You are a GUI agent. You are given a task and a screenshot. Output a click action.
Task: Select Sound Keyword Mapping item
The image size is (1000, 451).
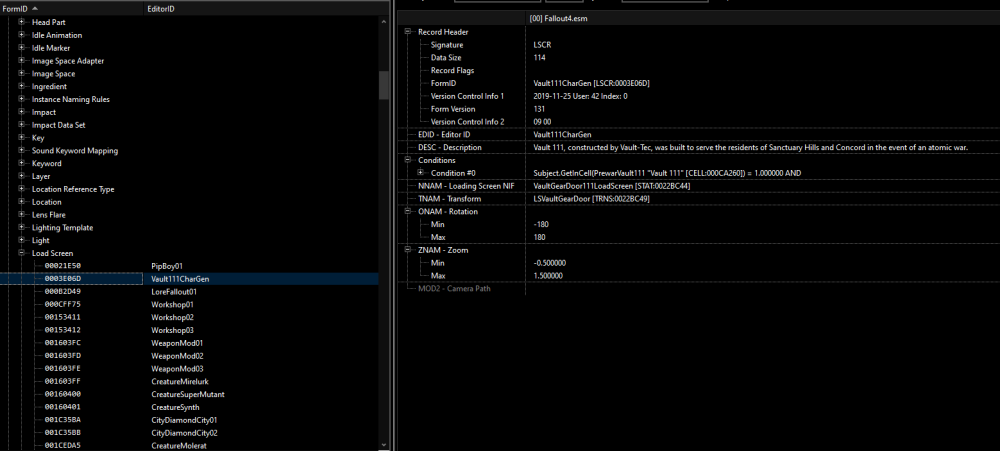75,151
